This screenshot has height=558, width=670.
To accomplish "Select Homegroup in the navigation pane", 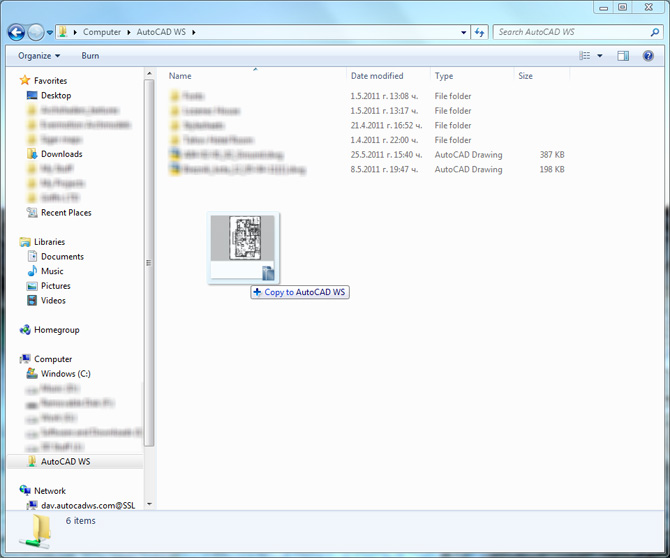I will click(57, 330).
